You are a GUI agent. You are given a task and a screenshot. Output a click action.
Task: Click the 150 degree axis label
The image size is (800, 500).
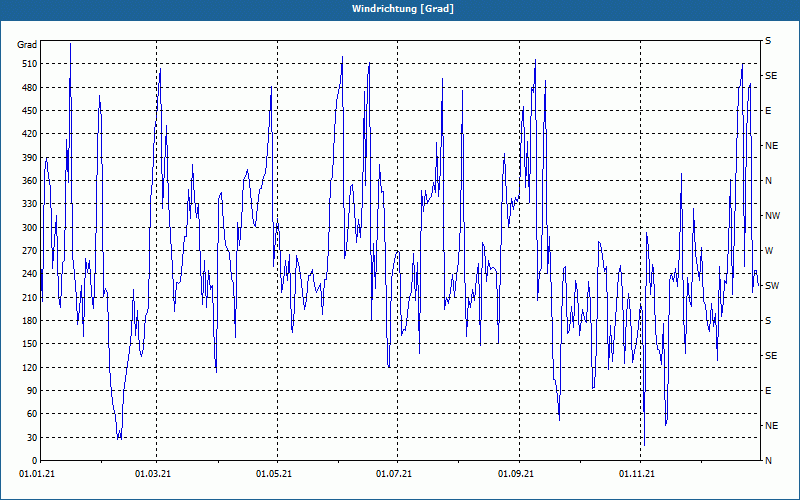30,344
